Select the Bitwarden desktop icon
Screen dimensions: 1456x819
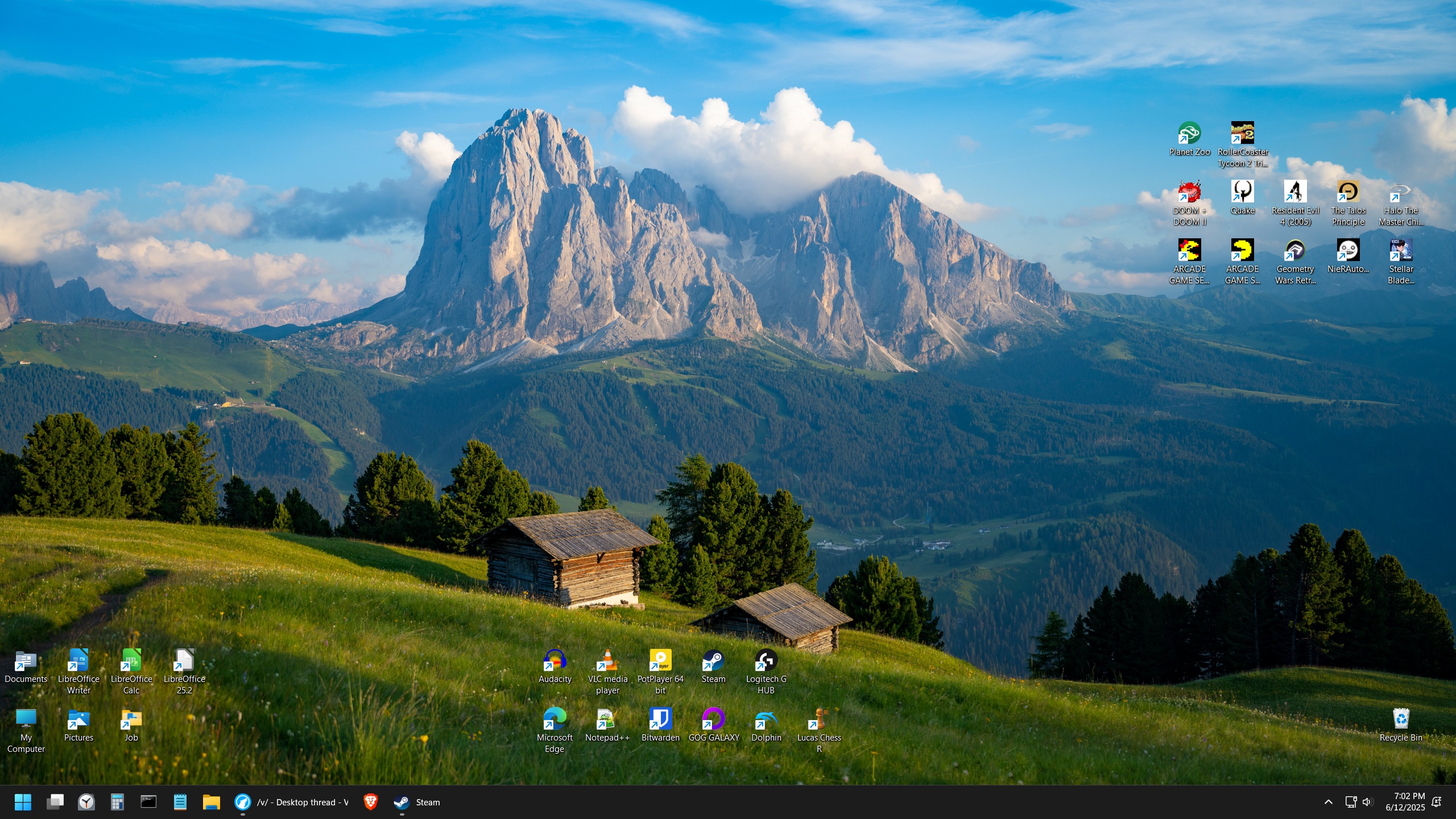click(x=660, y=725)
